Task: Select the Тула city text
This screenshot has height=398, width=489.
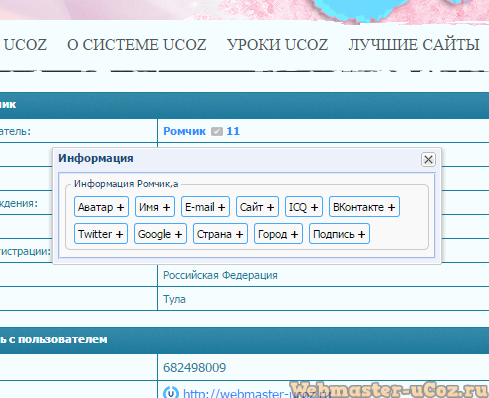Action: coord(174,299)
